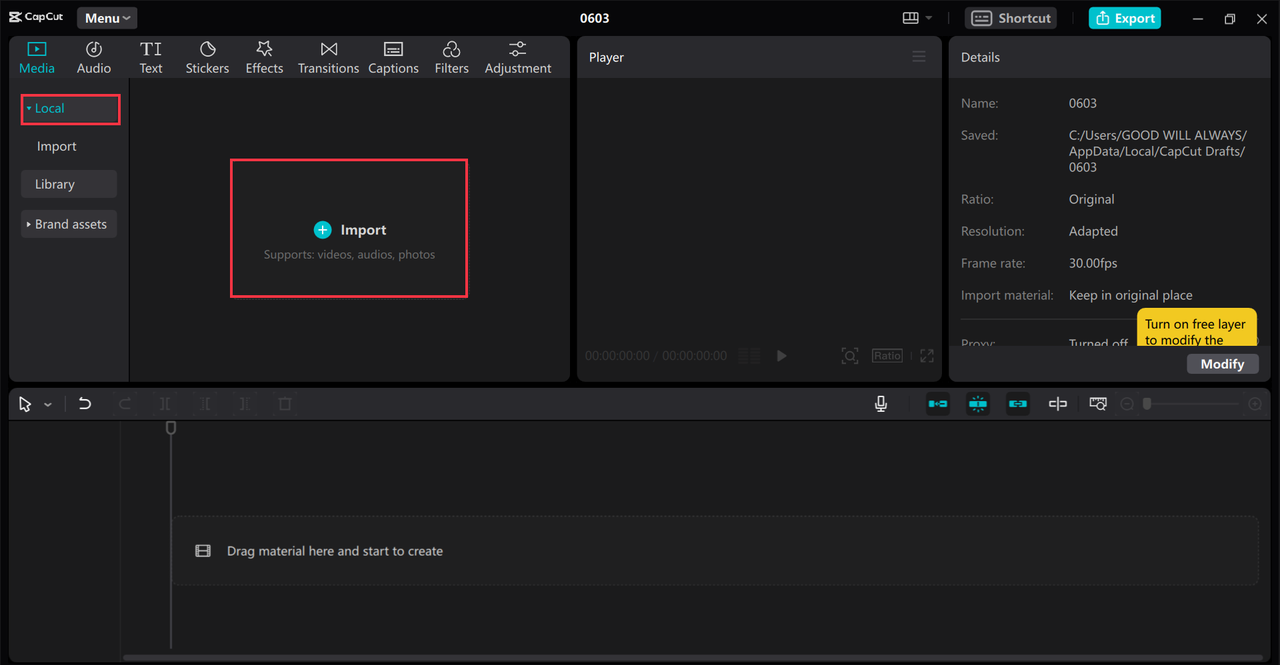Click the player timecode display

coord(656,356)
